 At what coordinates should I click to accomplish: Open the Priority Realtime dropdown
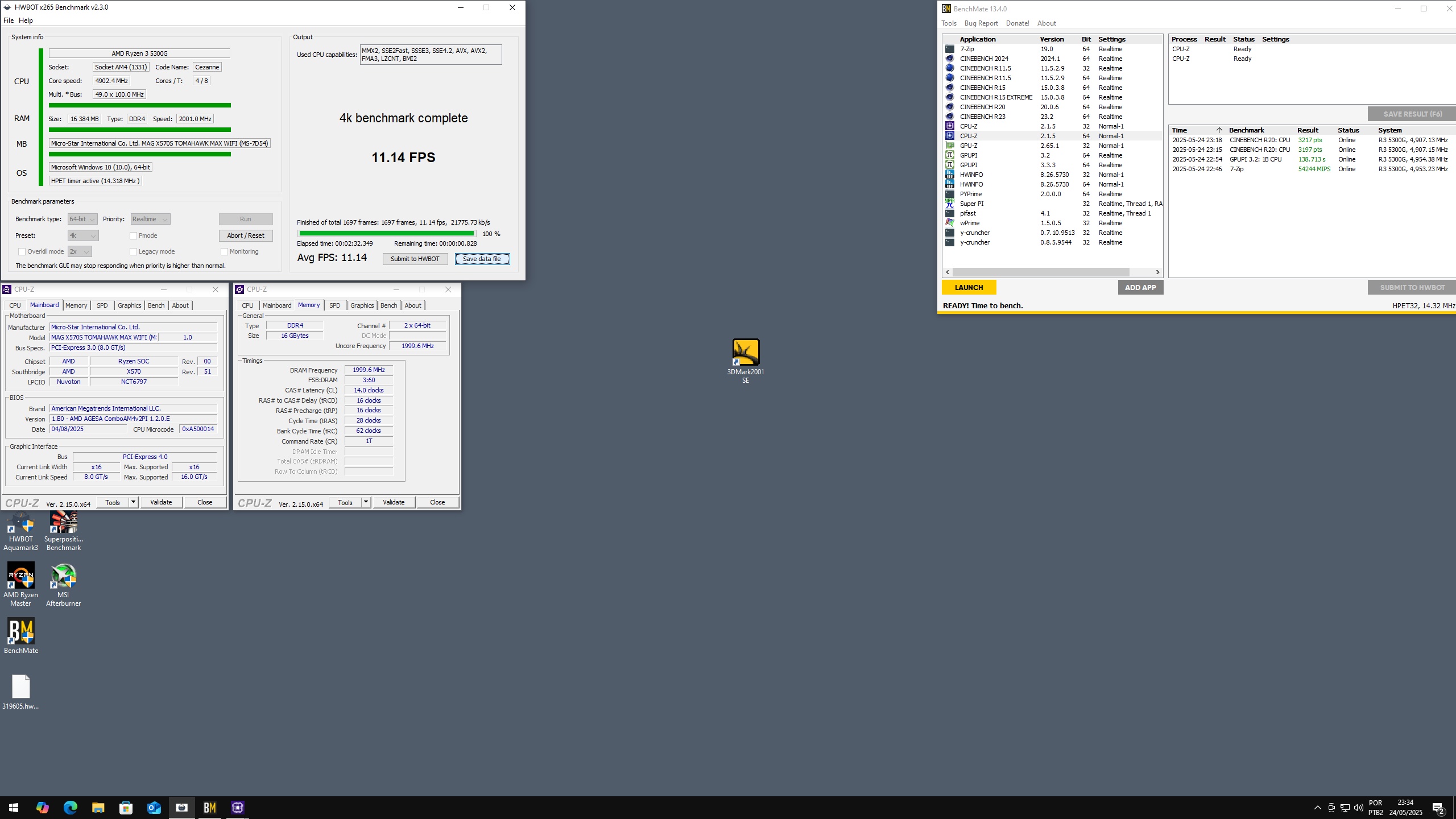pos(150,219)
